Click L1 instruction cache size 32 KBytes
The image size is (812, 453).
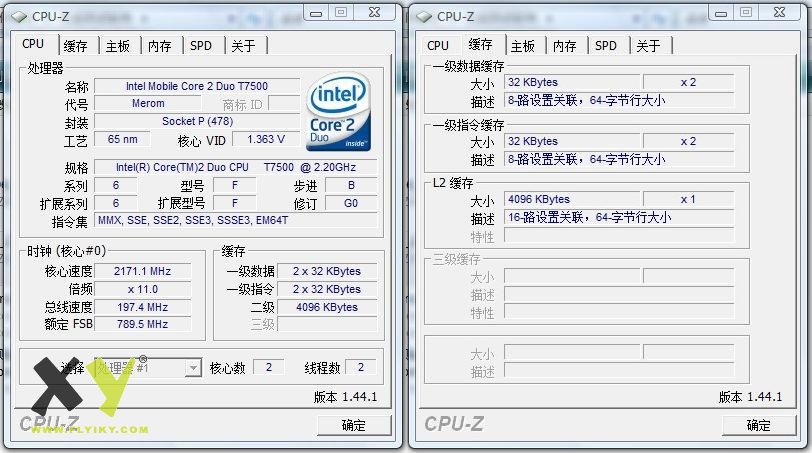[x=572, y=141]
